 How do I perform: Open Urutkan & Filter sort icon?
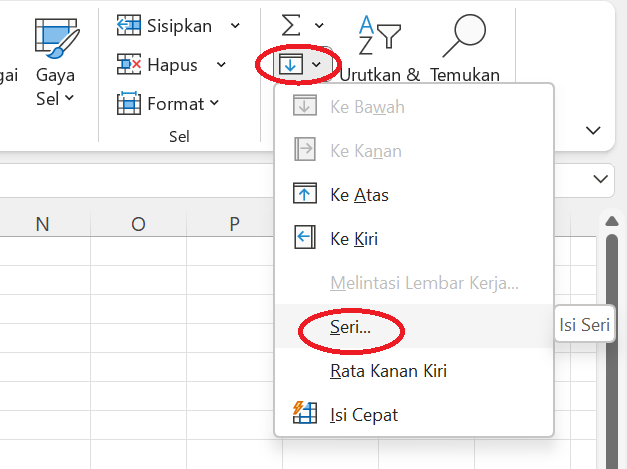coord(378,38)
